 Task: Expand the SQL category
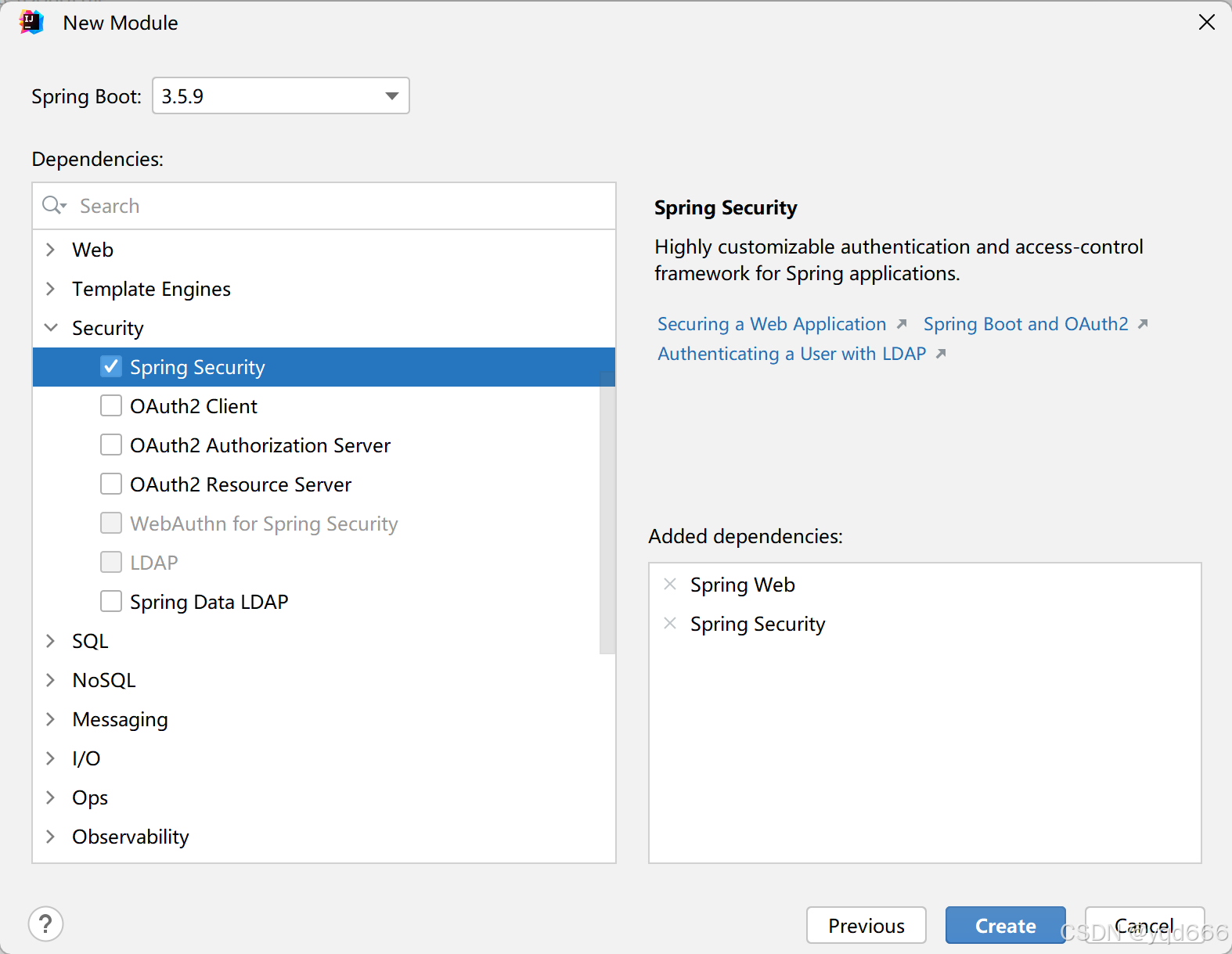point(51,641)
